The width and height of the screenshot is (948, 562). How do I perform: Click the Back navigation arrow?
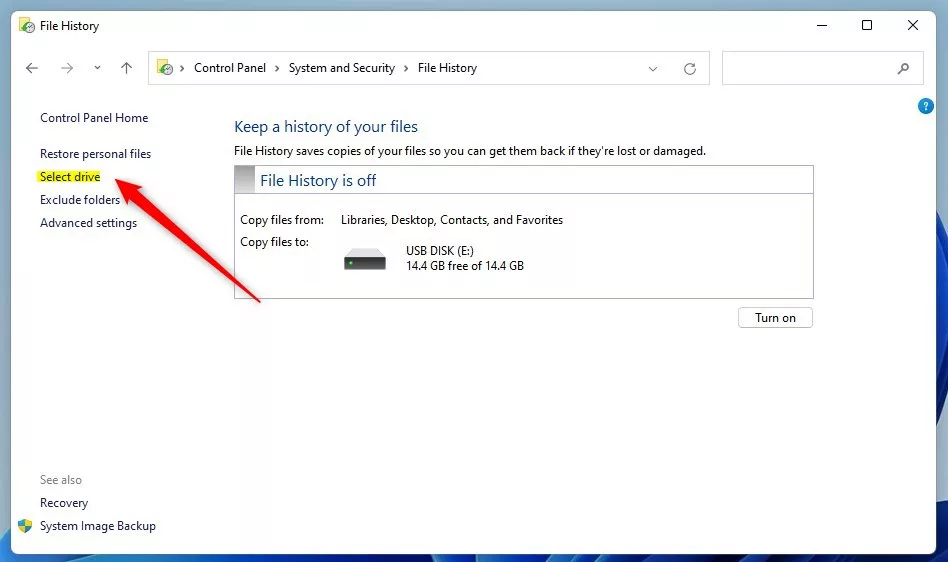[x=32, y=68]
